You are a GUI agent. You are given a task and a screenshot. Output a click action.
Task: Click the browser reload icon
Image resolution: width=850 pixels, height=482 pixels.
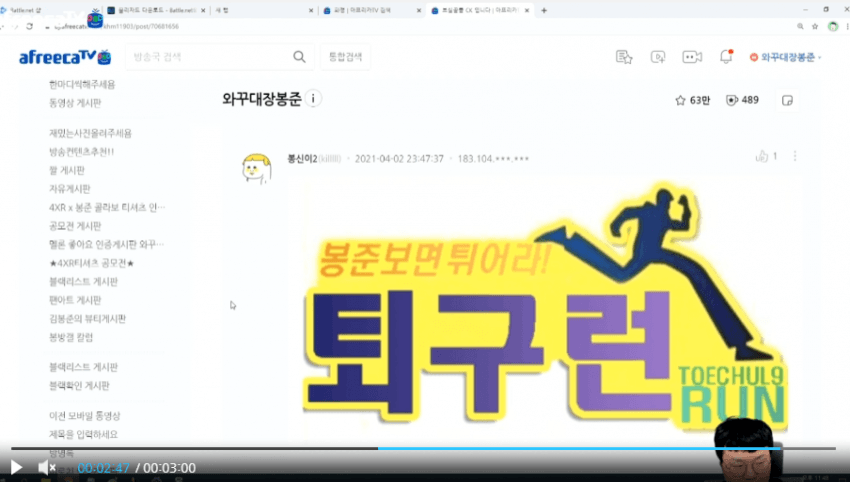[29, 26]
